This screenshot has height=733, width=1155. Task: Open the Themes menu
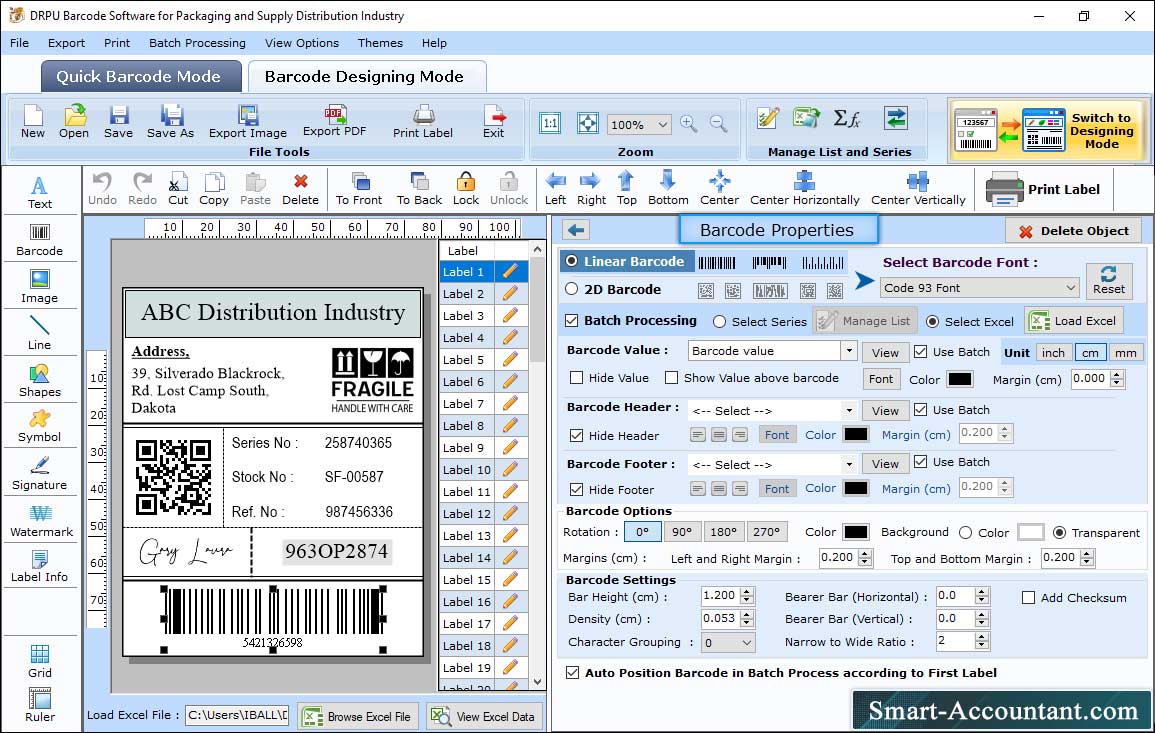[380, 43]
